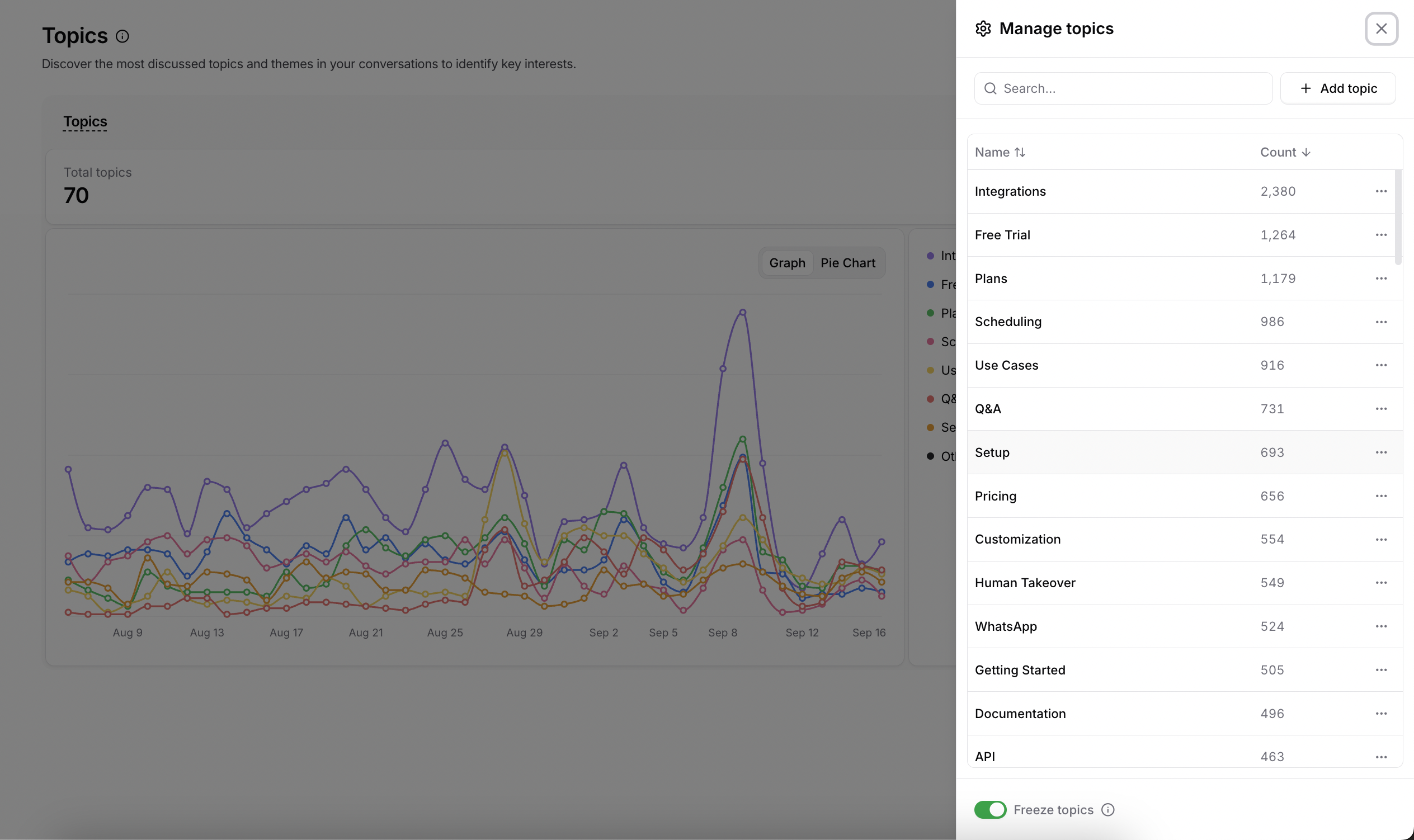The height and width of the screenshot is (840, 1414).
Task: Sort topics by Count column
Action: coord(1285,152)
